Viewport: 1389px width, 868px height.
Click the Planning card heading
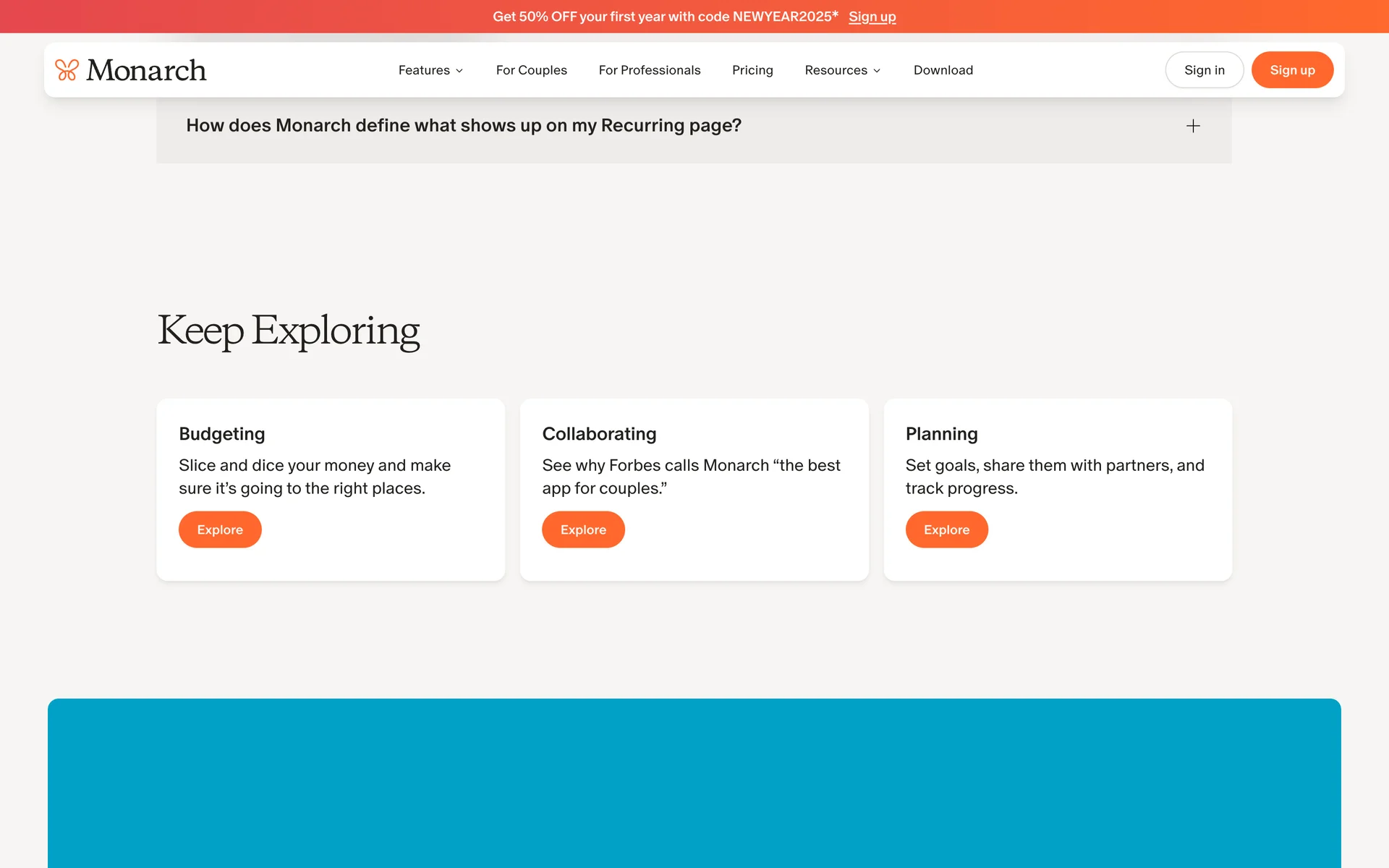point(941,434)
